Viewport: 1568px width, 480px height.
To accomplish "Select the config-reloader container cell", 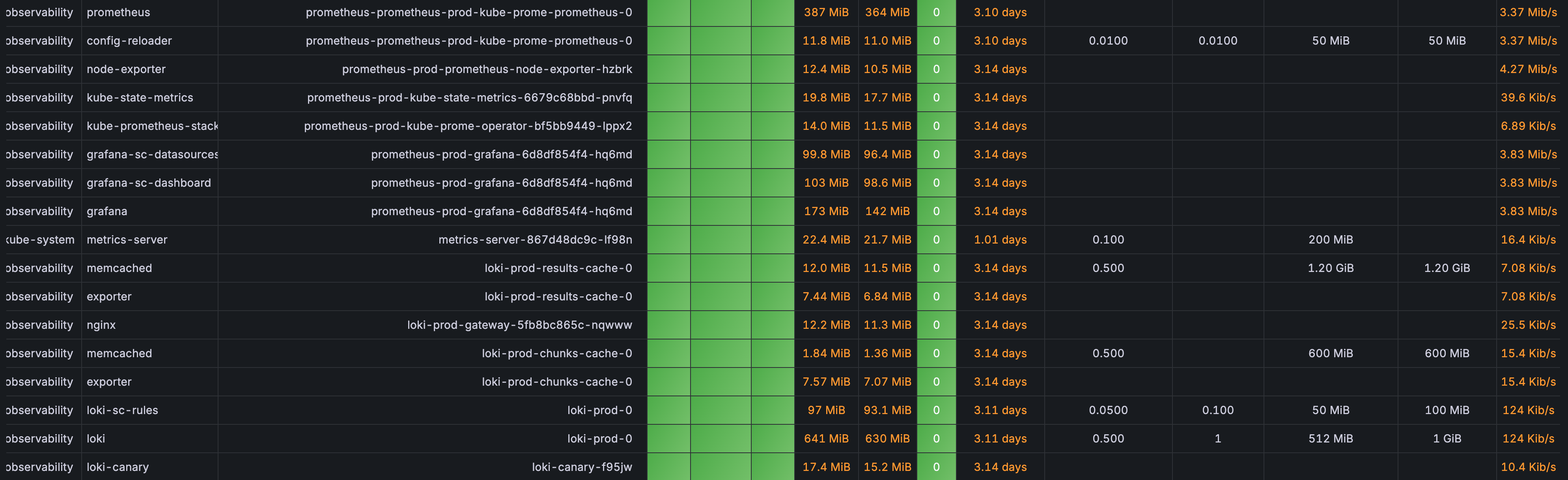I will (129, 41).
